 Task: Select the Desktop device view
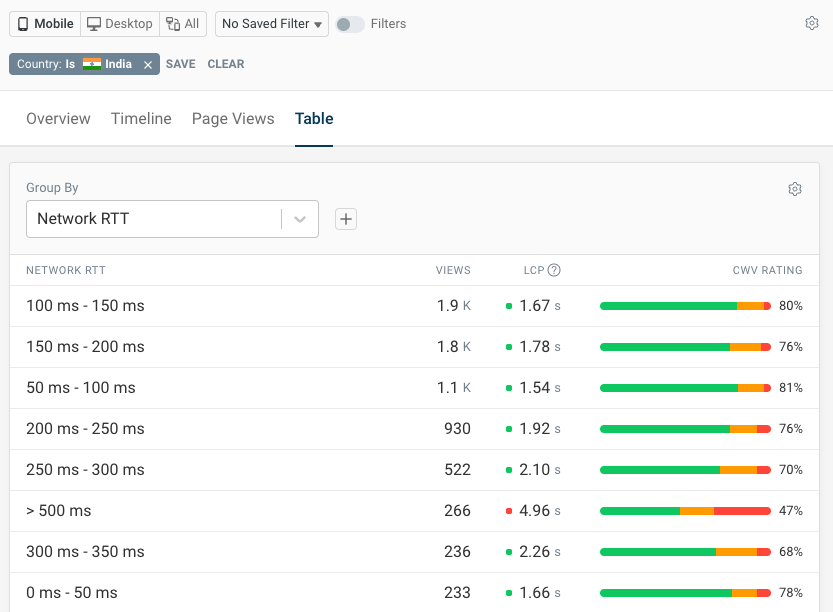[119, 24]
